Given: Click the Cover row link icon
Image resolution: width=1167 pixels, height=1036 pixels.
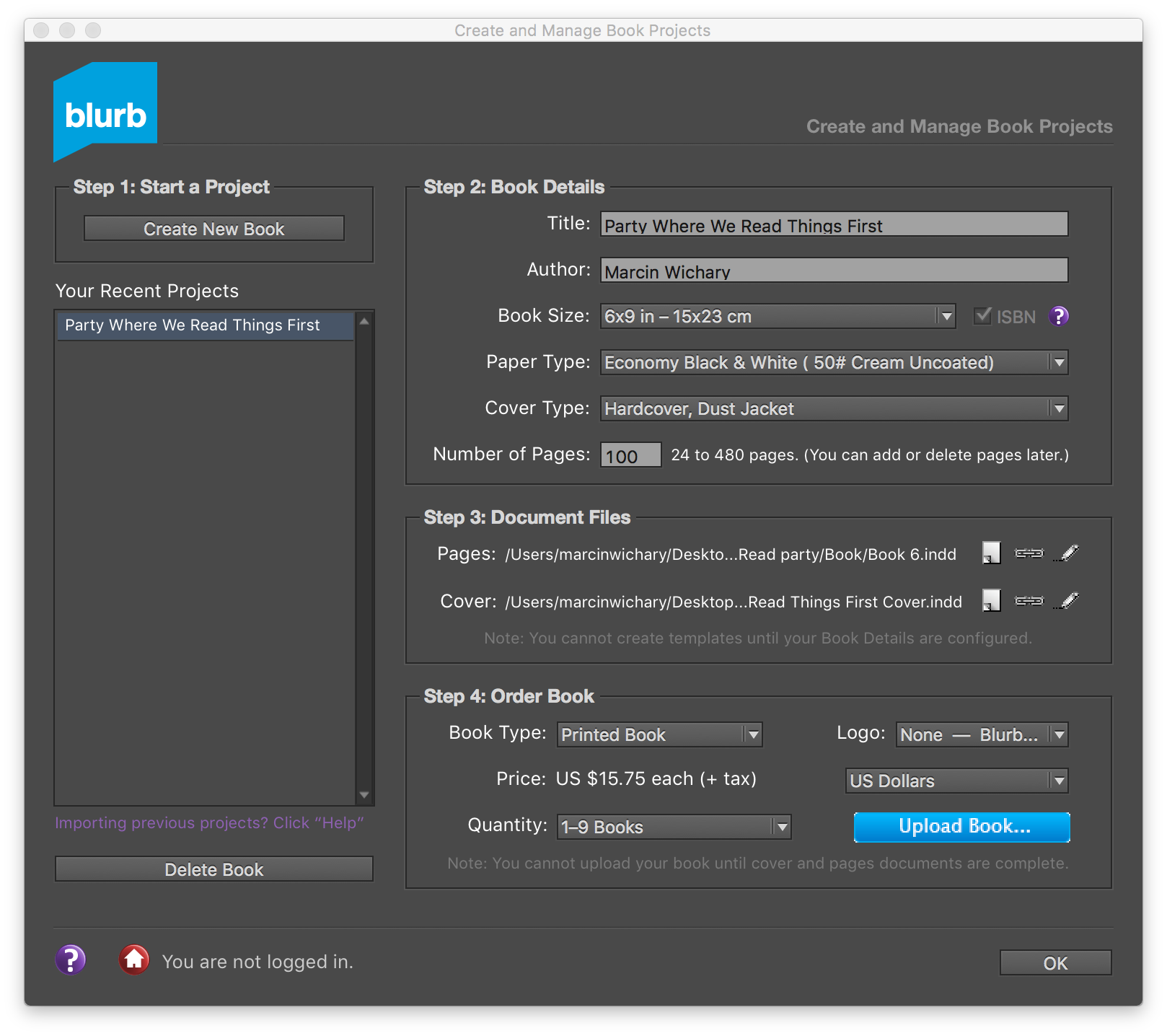Looking at the screenshot, I should pos(1029,600).
